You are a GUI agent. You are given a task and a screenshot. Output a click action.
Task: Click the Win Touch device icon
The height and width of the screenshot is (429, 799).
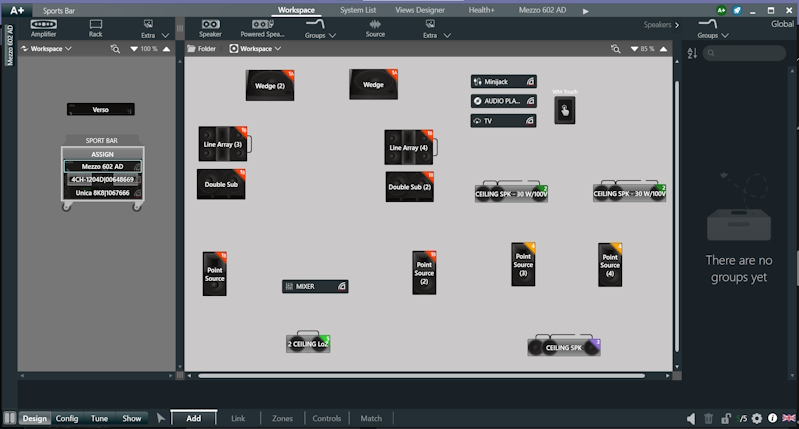click(566, 112)
